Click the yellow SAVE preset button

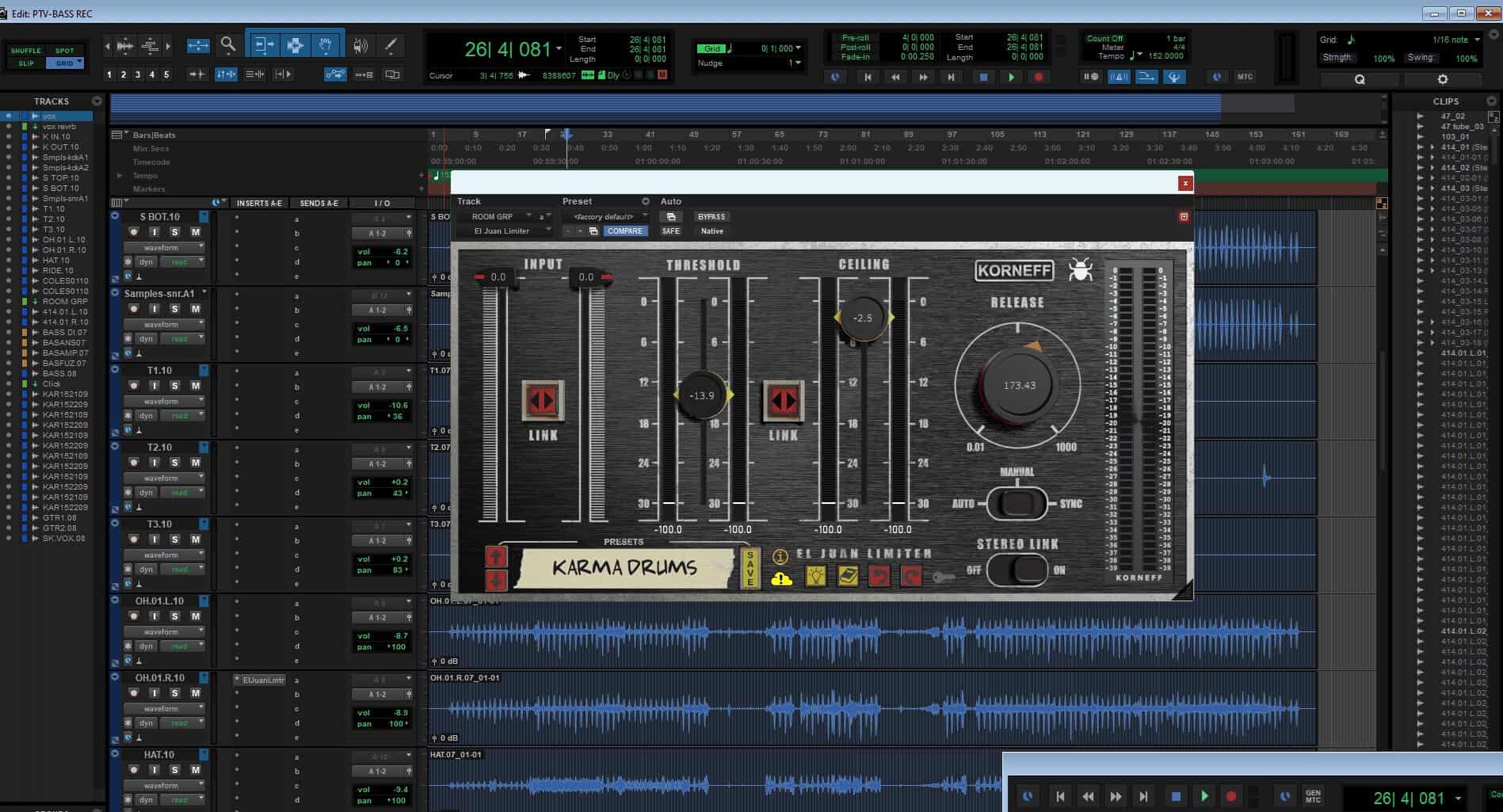click(750, 567)
